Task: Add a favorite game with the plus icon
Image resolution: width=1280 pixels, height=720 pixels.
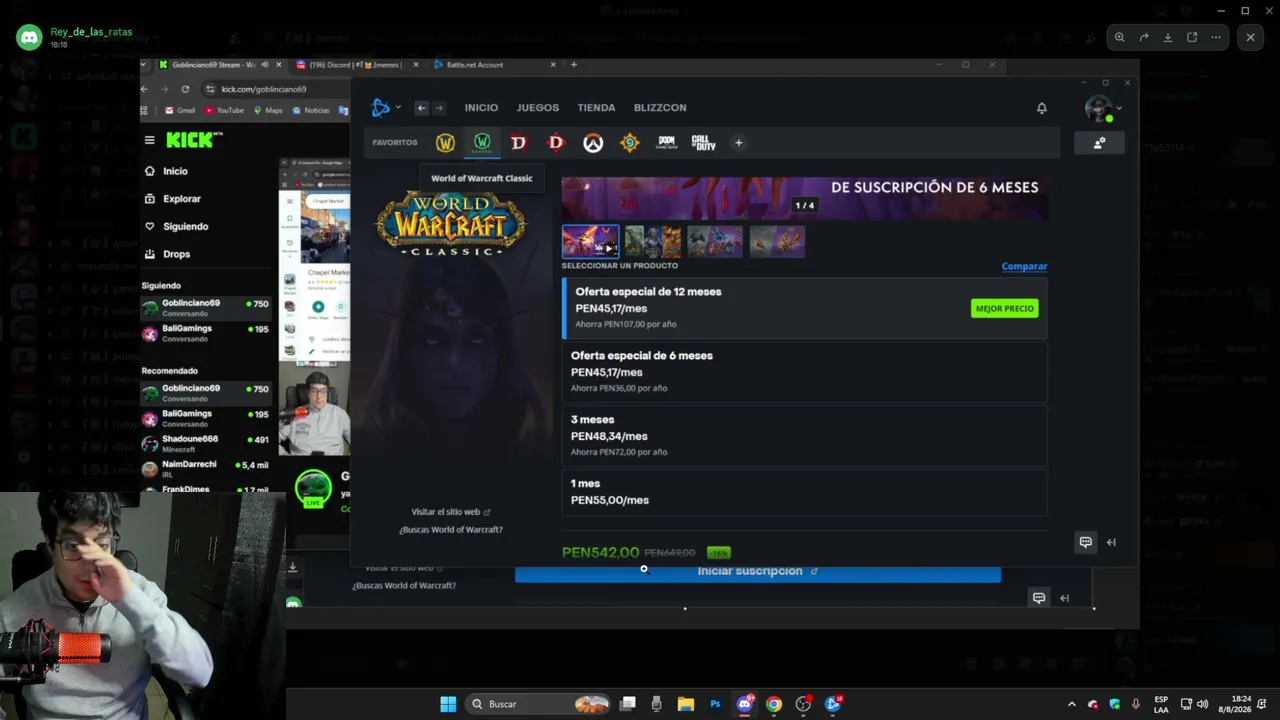Action: pyautogui.click(x=739, y=143)
